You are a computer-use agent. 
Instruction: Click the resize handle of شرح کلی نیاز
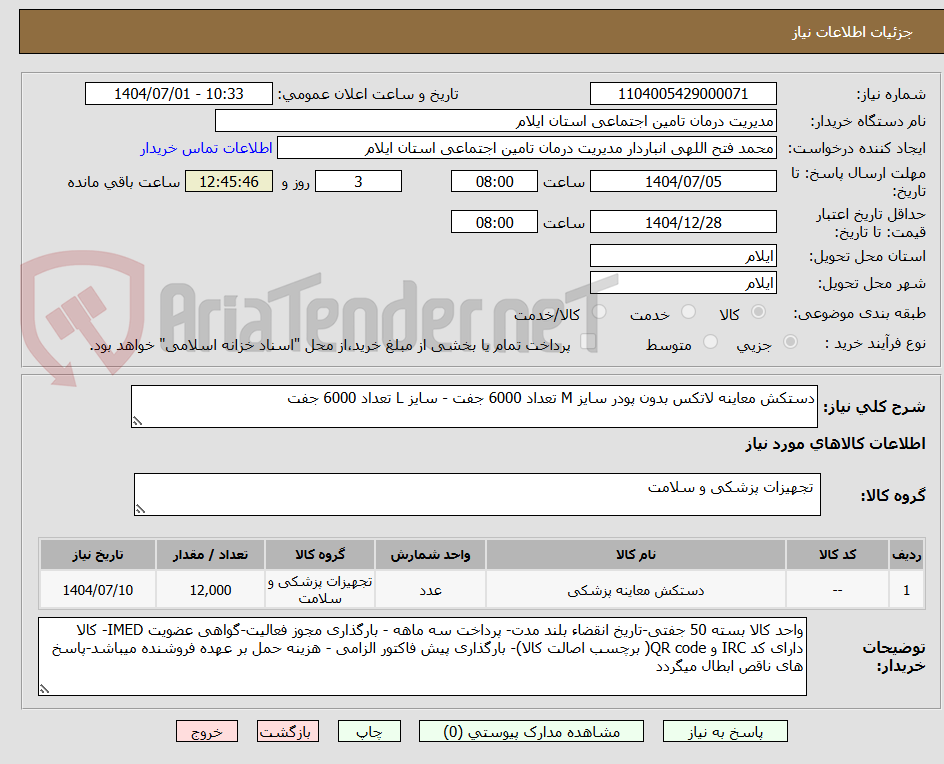[140, 418]
